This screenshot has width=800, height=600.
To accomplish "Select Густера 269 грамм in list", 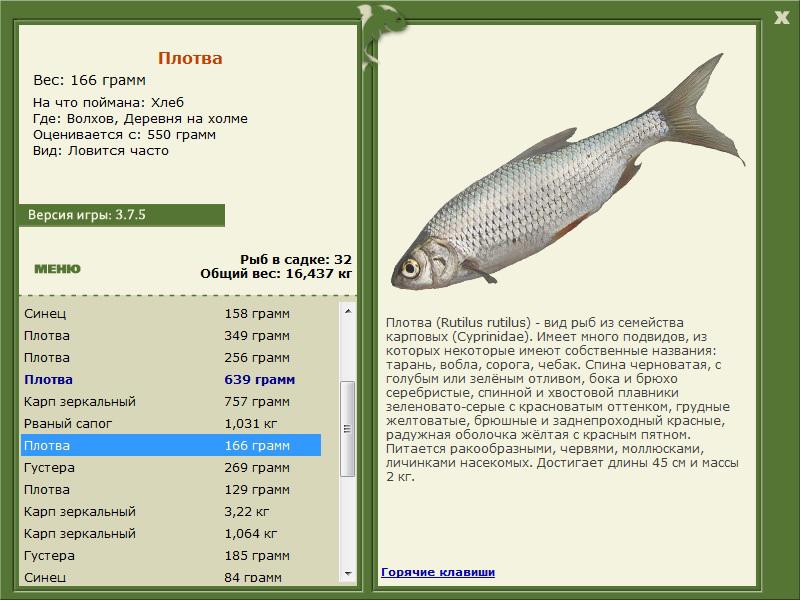I will (170, 467).
